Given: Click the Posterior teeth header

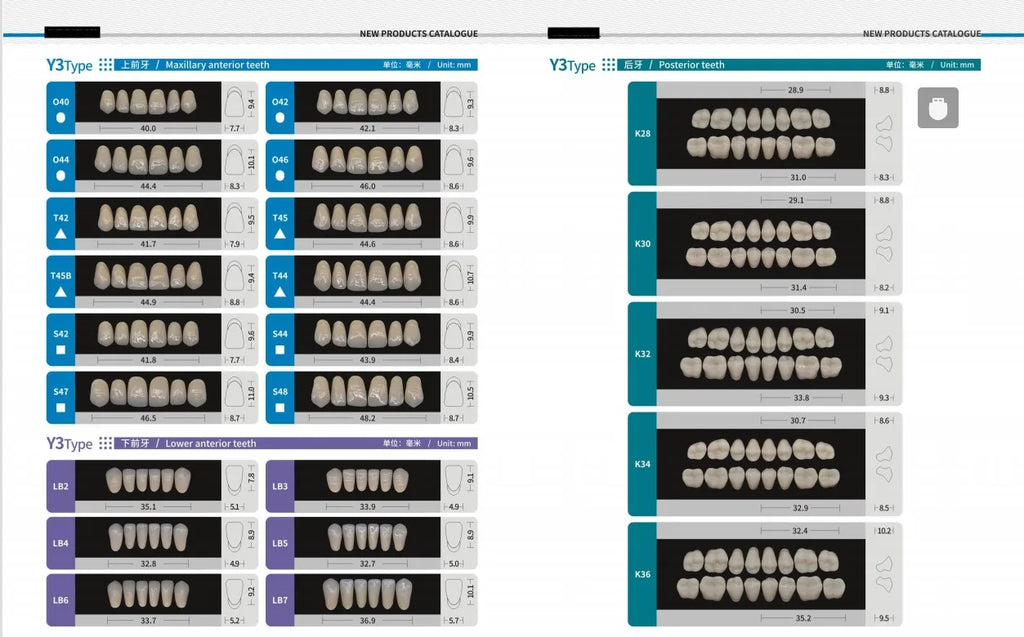Looking at the screenshot, I should (x=799, y=65).
